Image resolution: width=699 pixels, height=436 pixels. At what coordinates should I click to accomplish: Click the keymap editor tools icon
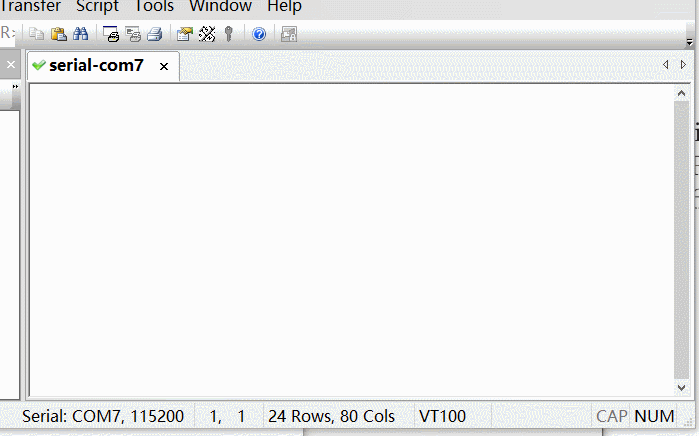tap(207, 34)
